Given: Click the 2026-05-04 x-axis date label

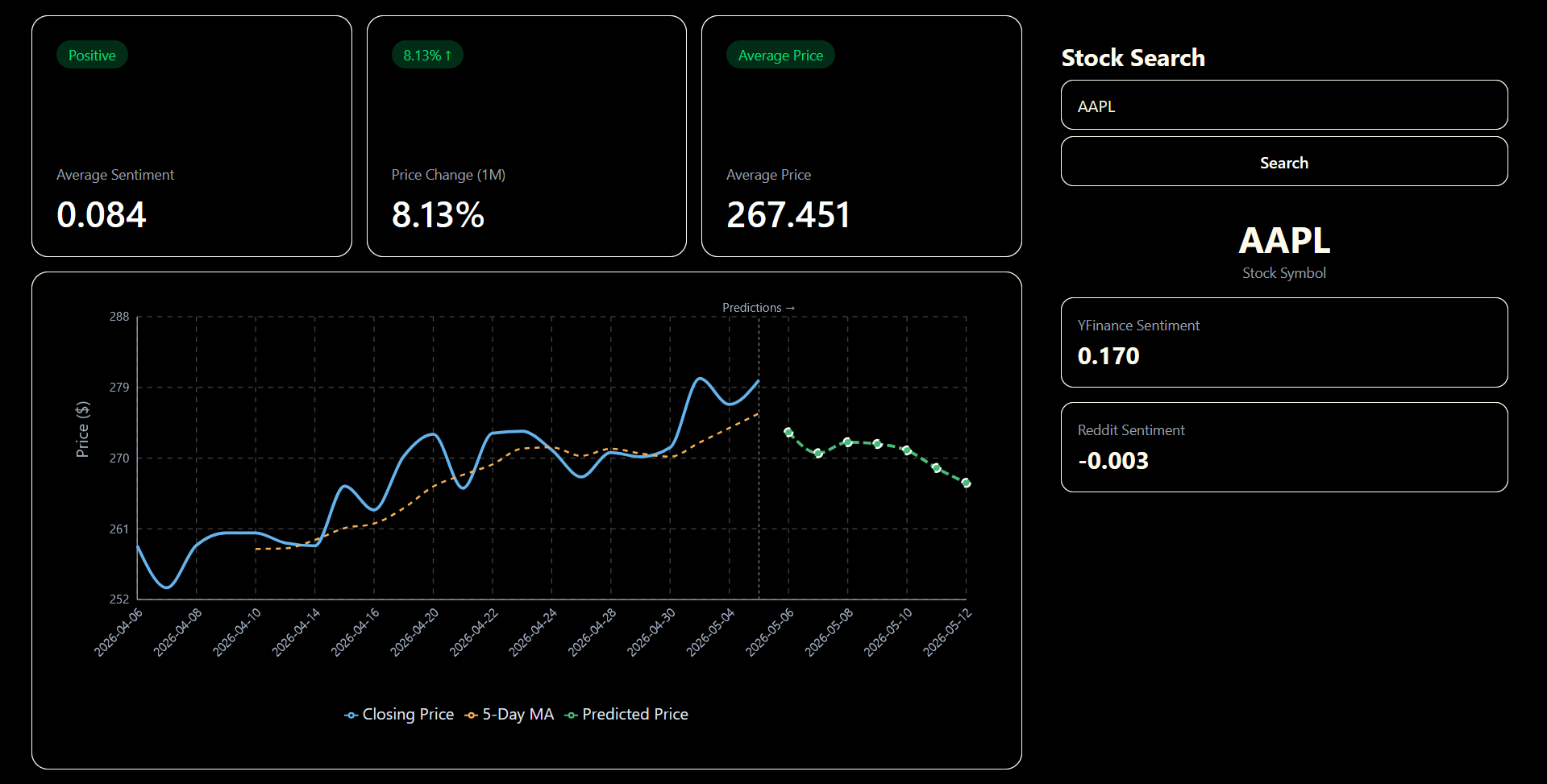Looking at the screenshot, I should pyautogui.click(x=711, y=632).
